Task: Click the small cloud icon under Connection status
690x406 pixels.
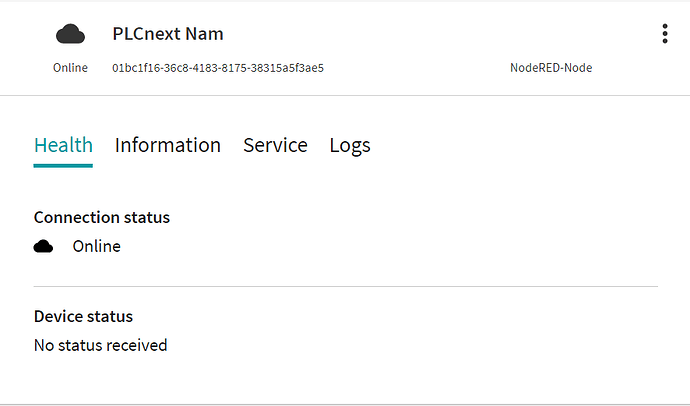Action: point(43,246)
